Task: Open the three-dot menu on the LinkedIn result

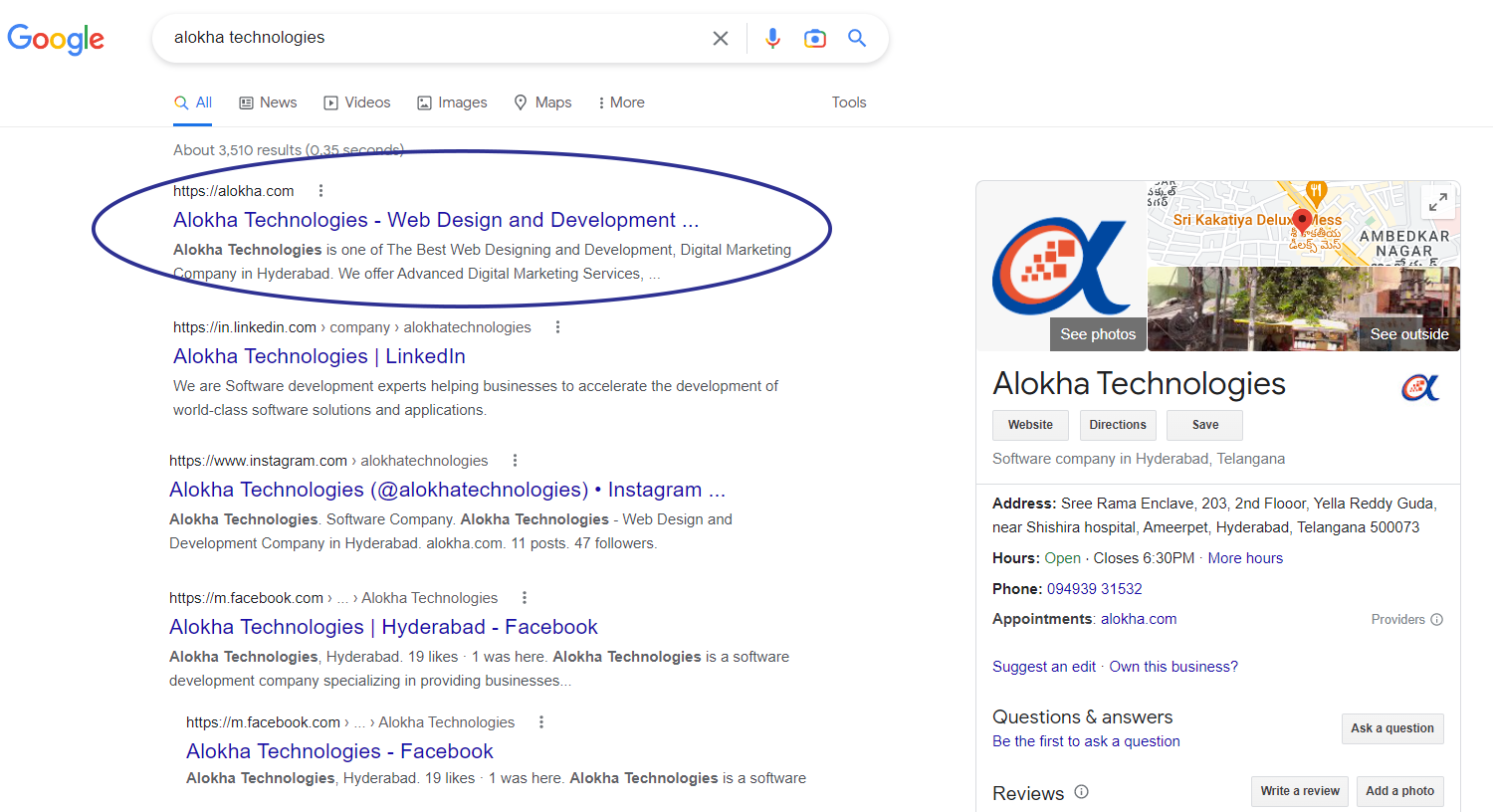Action: 557,325
